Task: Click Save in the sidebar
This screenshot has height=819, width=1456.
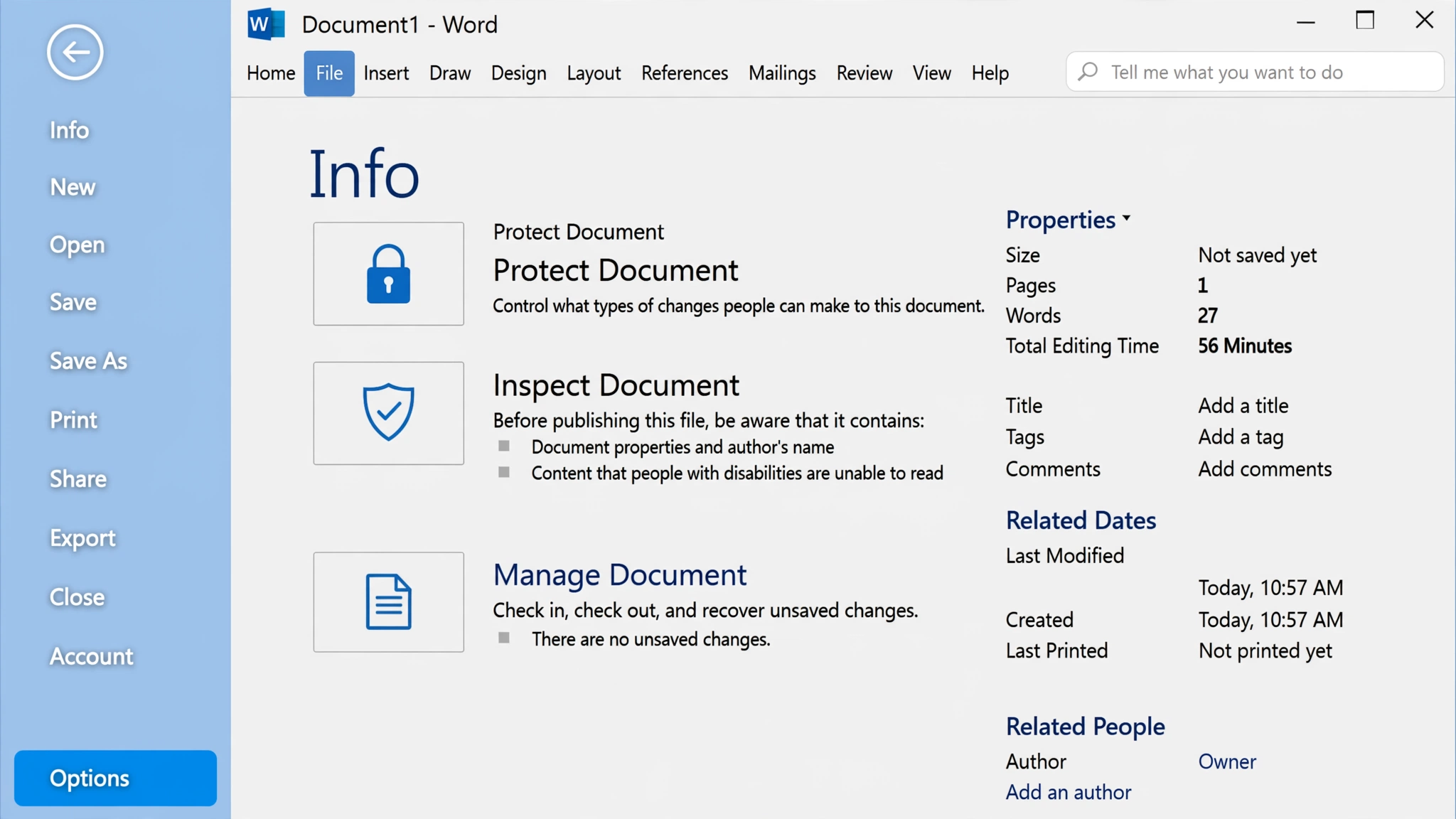Action: 73,302
